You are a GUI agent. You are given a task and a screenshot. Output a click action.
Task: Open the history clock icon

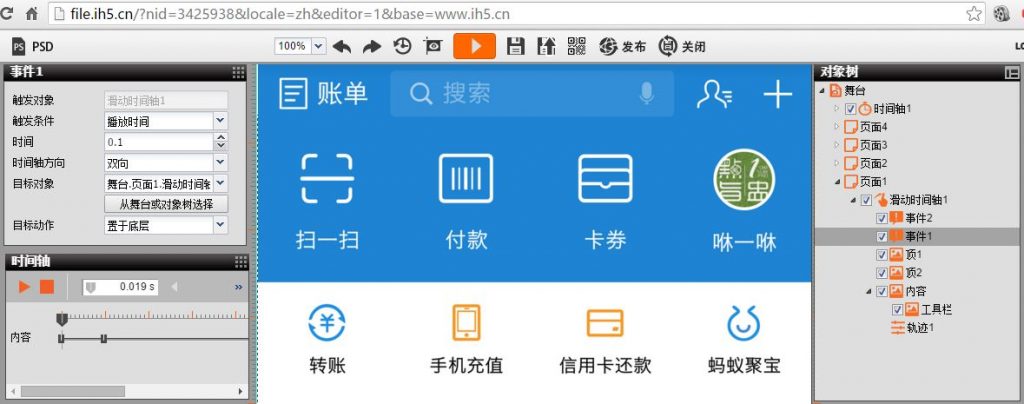click(x=402, y=46)
